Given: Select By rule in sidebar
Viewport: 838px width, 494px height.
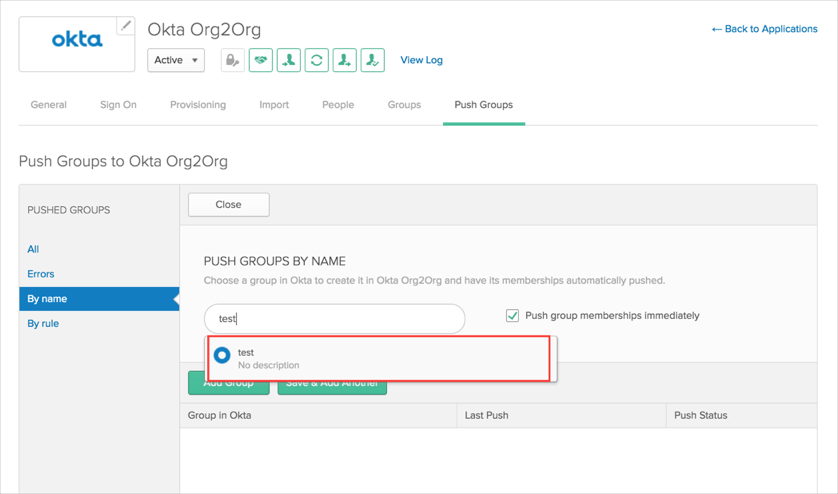Looking at the screenshot, I should click(43, 324).
